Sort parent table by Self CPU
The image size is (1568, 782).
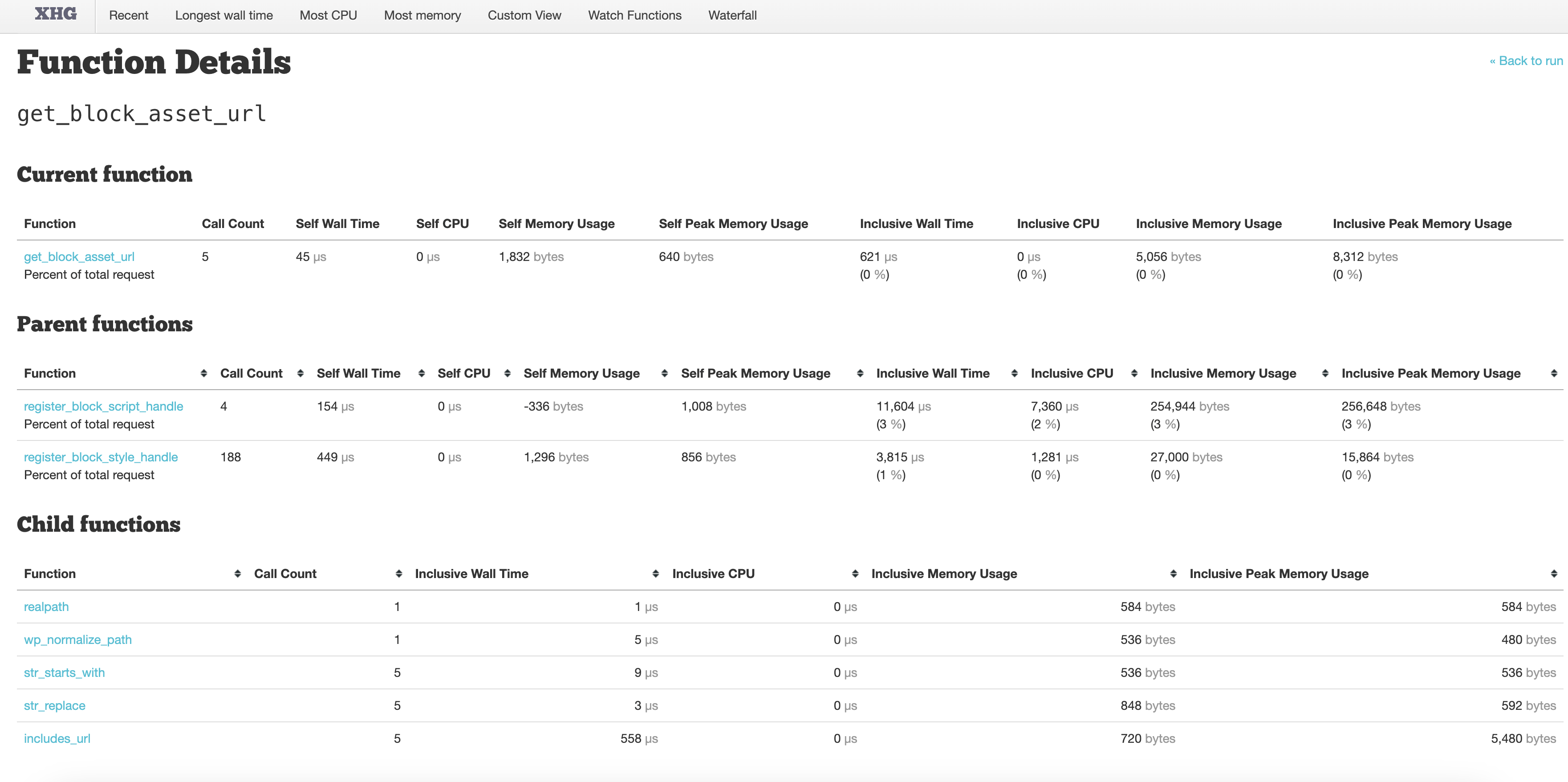point(463,373)
